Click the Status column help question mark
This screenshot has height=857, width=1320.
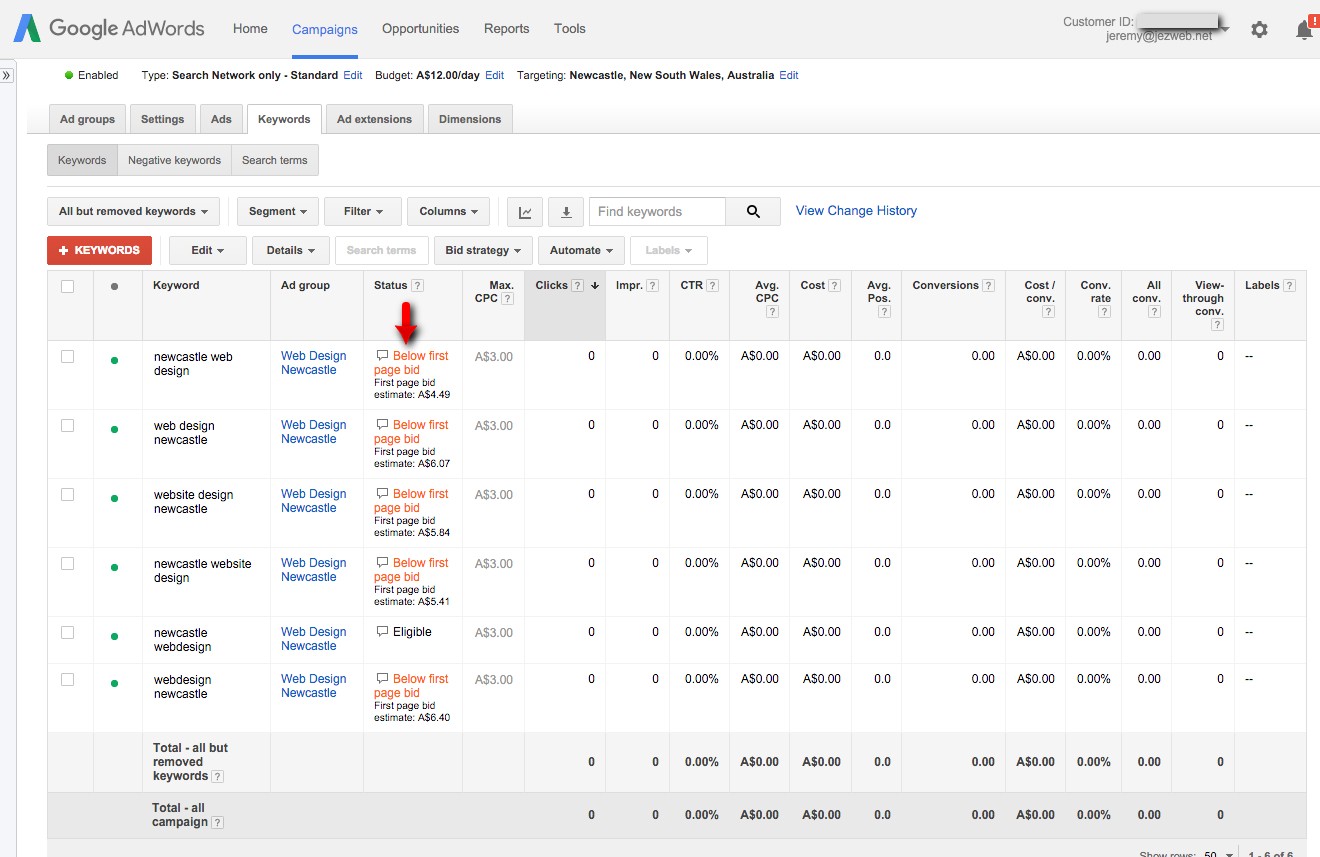pos(417,284)
